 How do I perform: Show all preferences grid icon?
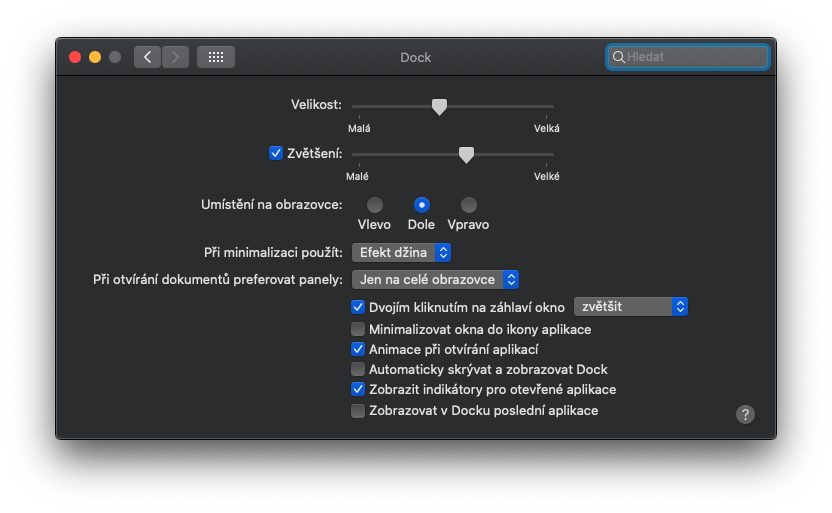tap(216, 57)
